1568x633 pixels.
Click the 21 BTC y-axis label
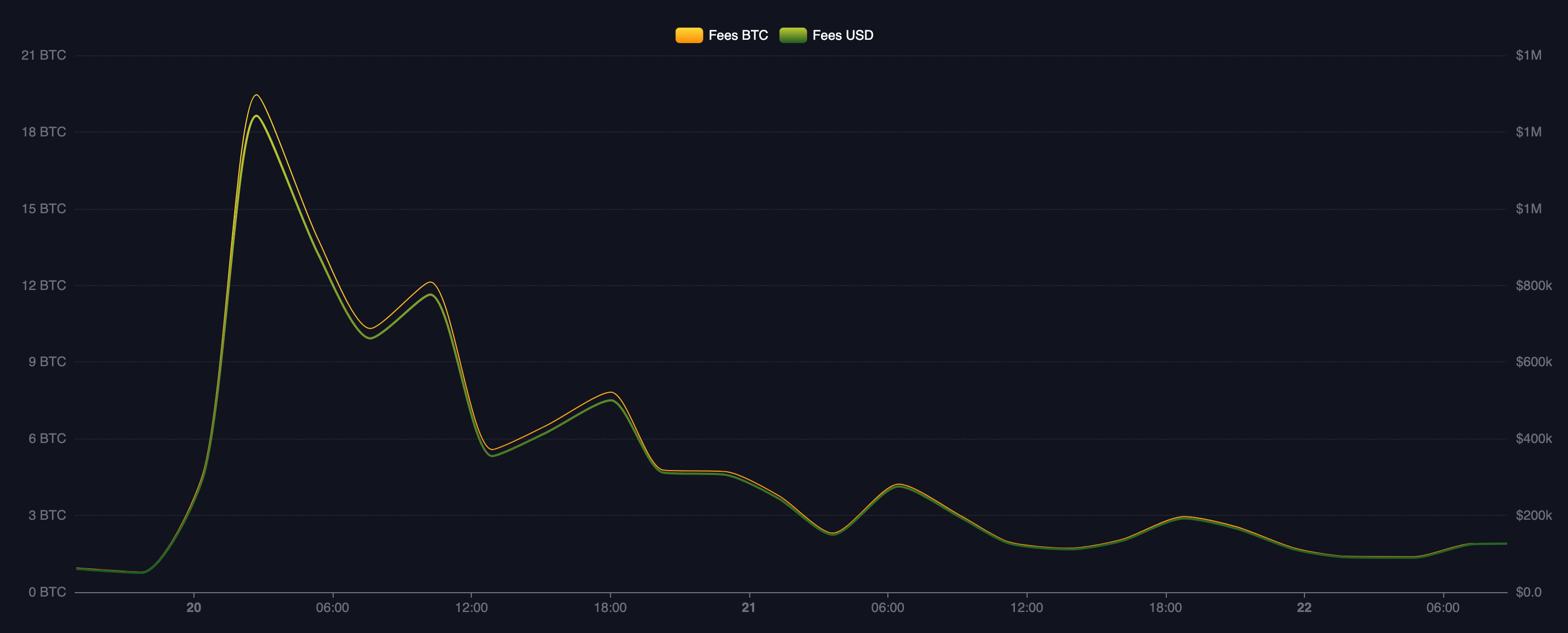(43, 55)
